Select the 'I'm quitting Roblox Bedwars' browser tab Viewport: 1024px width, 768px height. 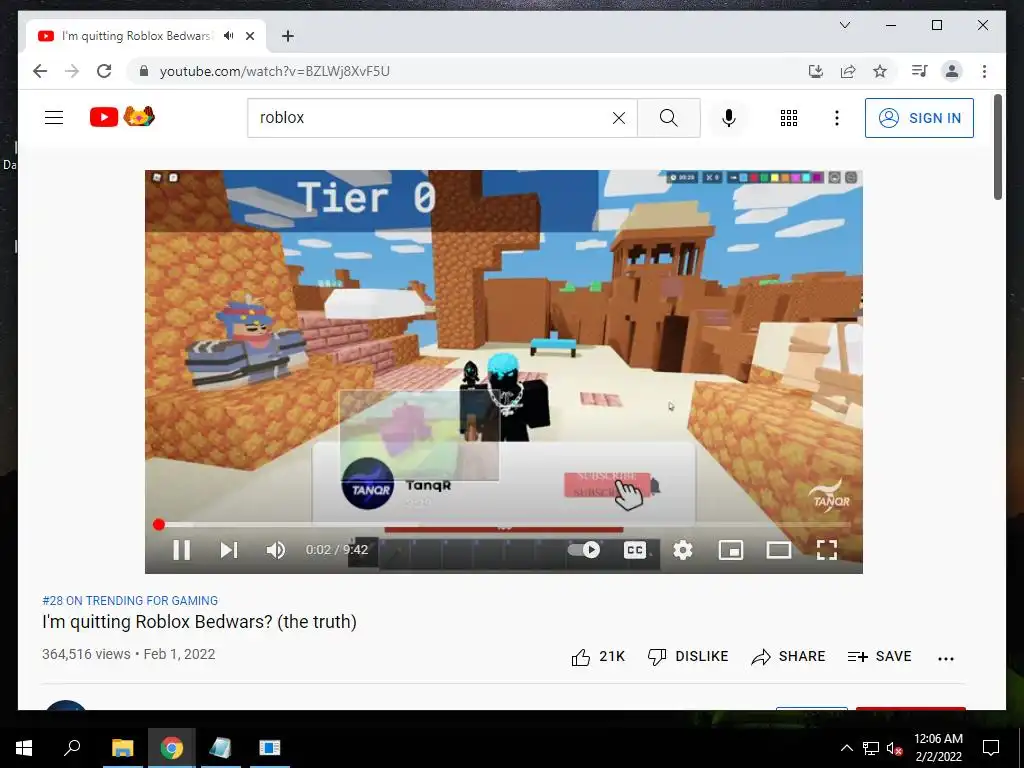click(146, 36)
